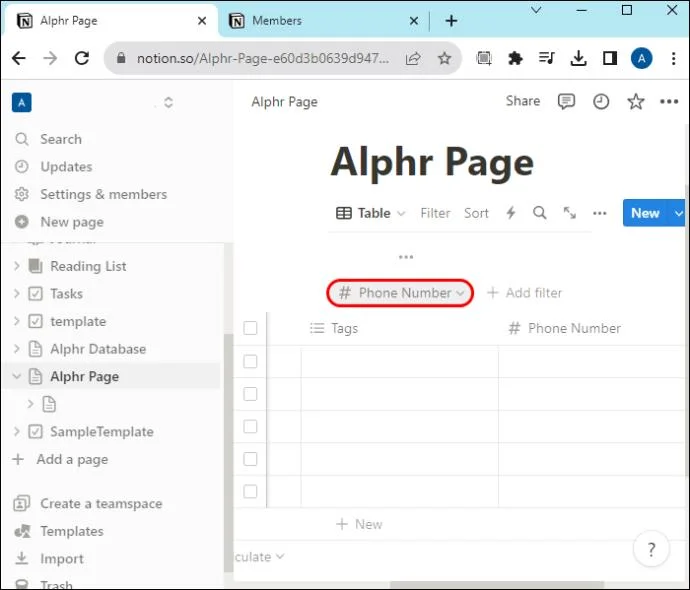The height and width of the screenshot is (590, 690).
Task: Check the first table row checkbox
Action: click(250, 361)
